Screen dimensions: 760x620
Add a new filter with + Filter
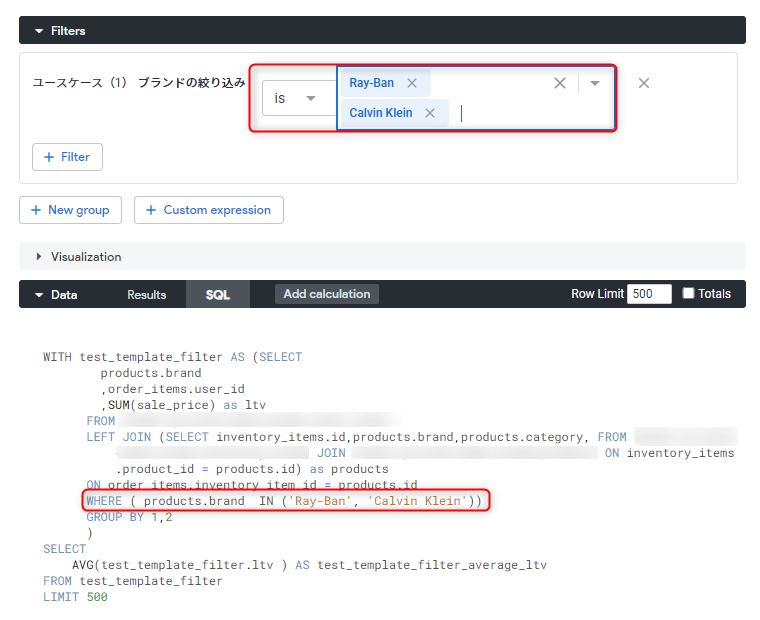[x=67, y=157]
